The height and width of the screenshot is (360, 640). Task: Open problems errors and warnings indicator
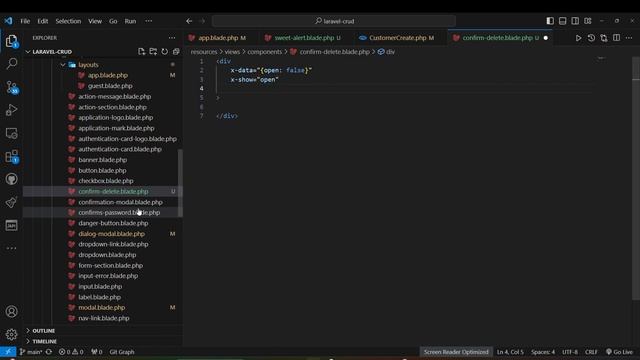click(71, 352)
